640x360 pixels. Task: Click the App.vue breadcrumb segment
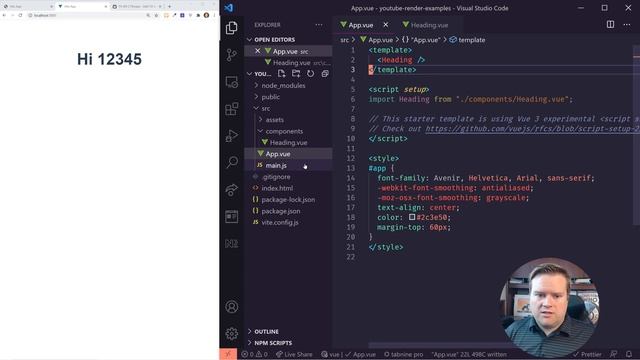click(376, 40)
